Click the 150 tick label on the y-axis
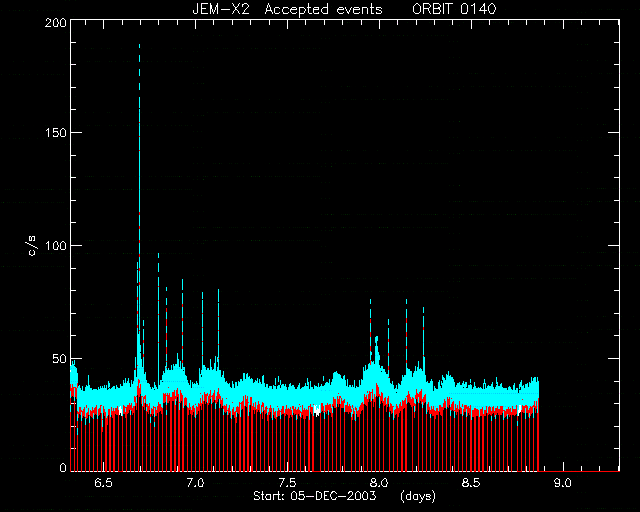The image size is (640, 512). [56, 133]
